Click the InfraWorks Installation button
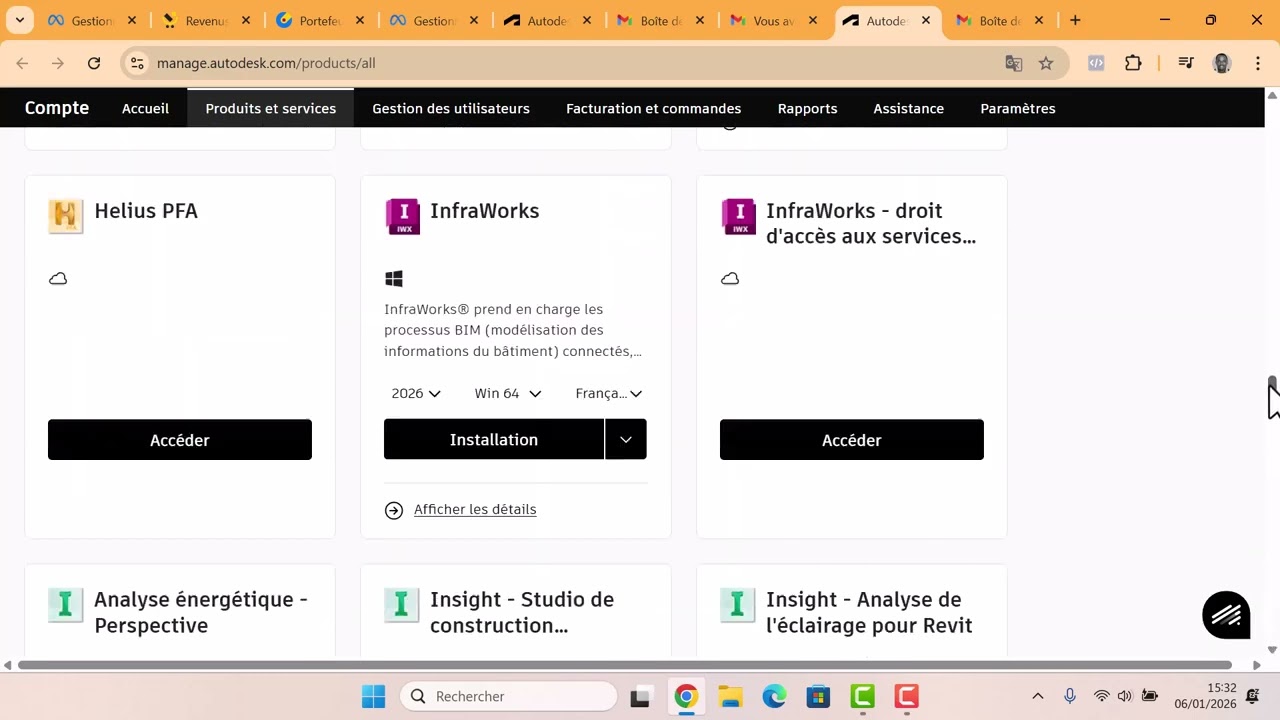 tap(494, 440)
